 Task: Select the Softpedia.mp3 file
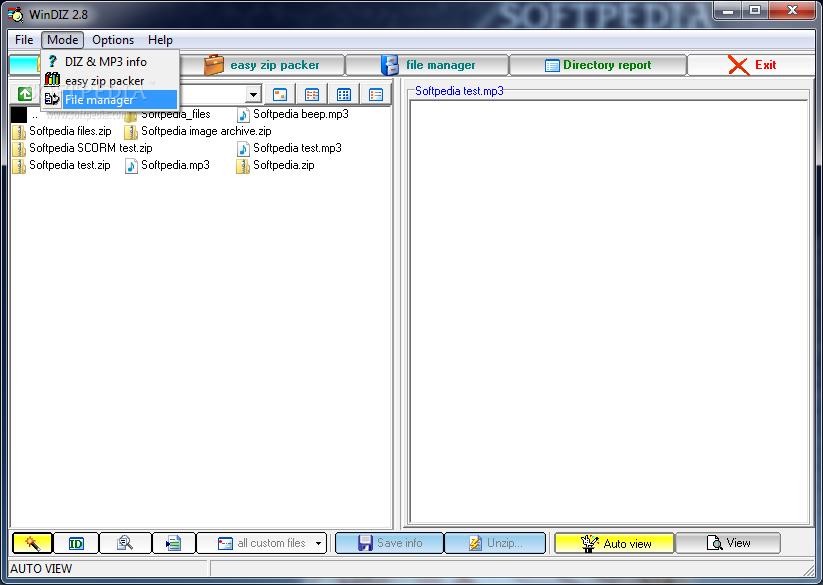(167, 165)
